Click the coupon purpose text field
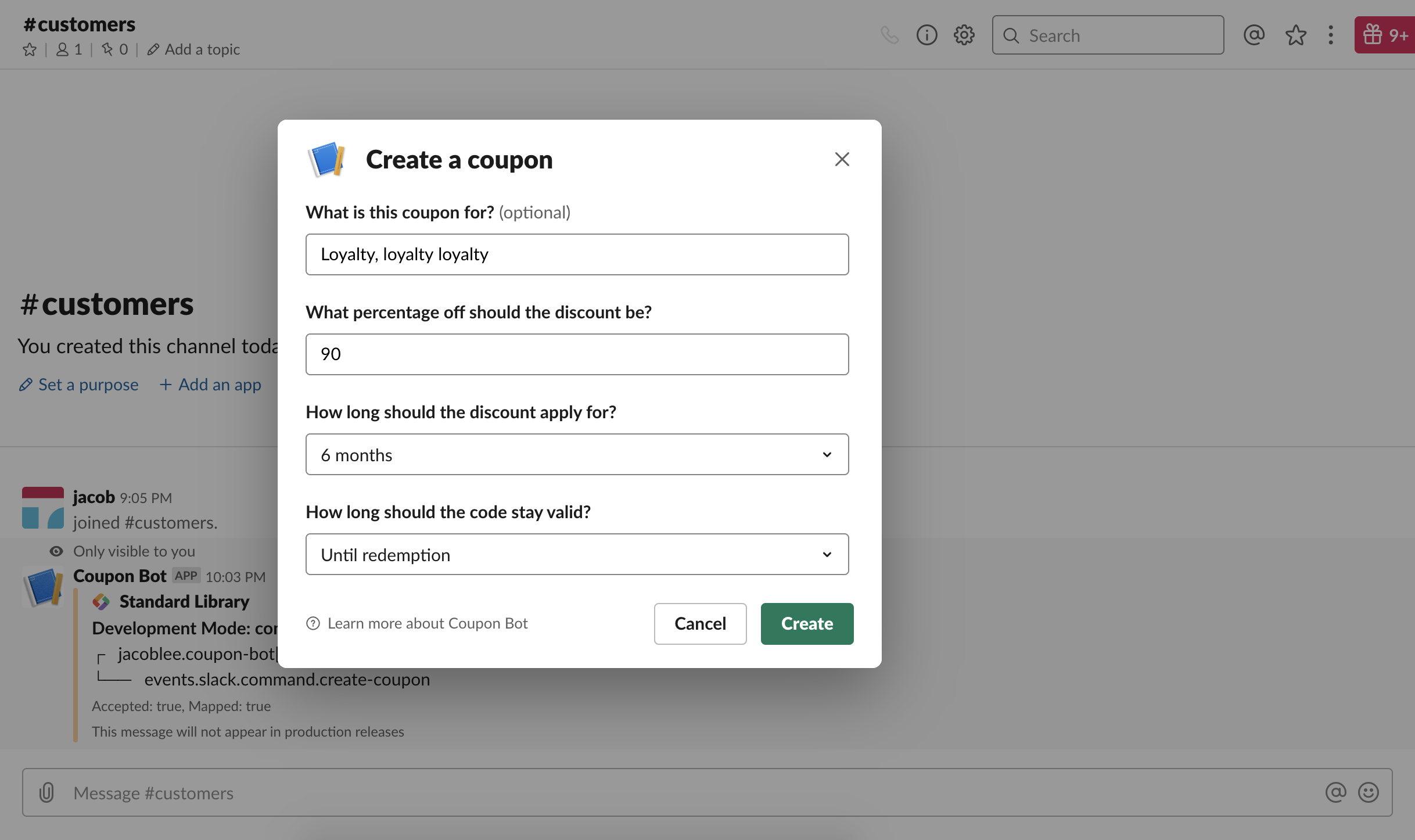1415x840 pixels. point(577,254)
